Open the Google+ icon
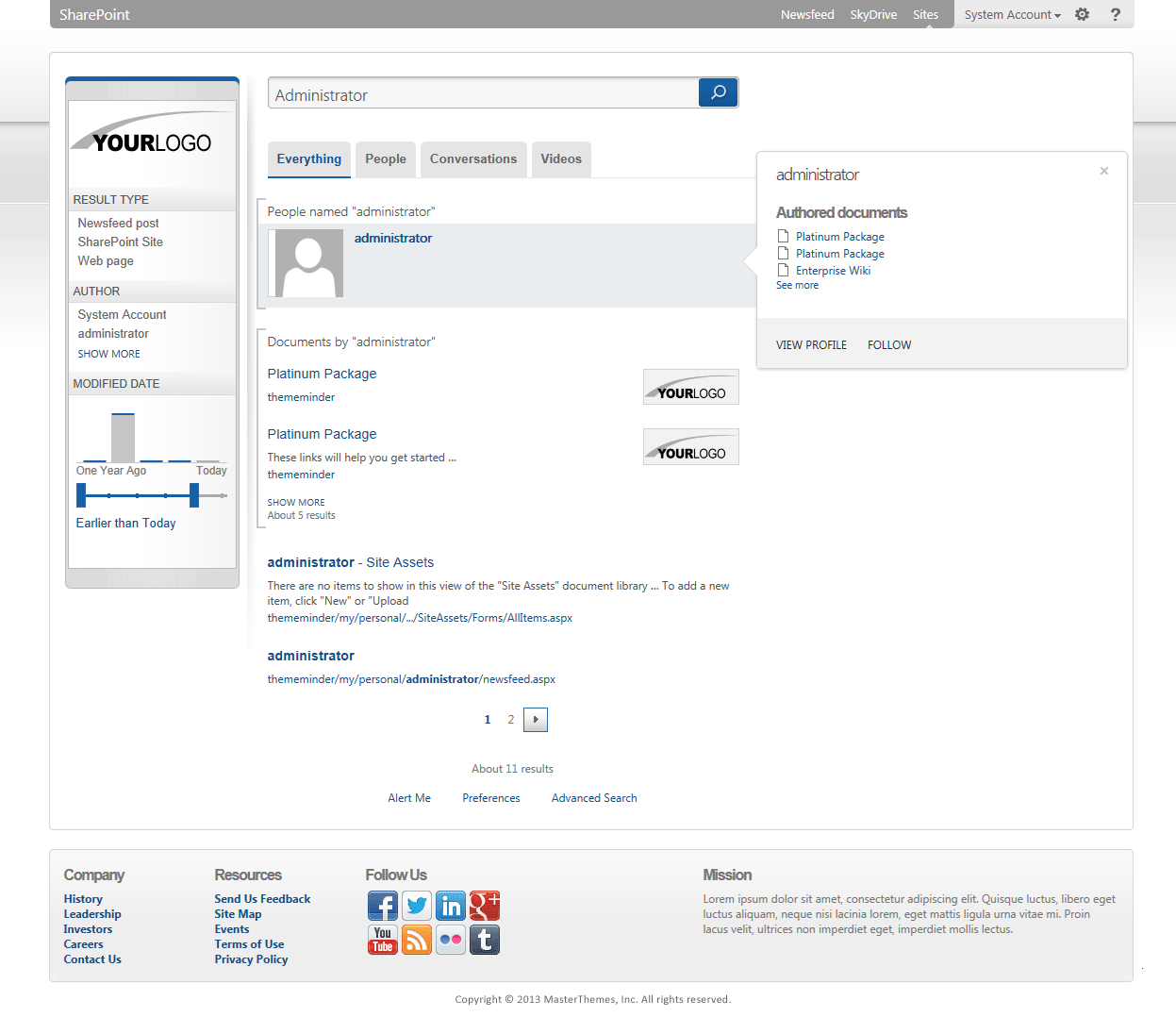 point(485,906)
